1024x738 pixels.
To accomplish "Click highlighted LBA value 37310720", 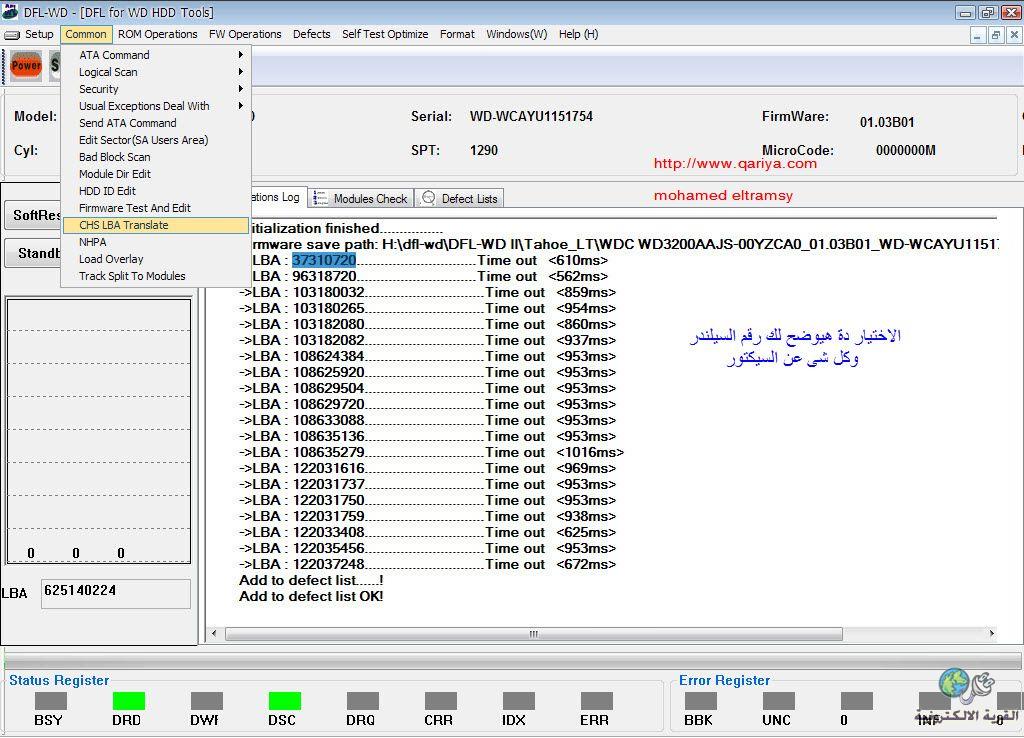I will point(324,260).
